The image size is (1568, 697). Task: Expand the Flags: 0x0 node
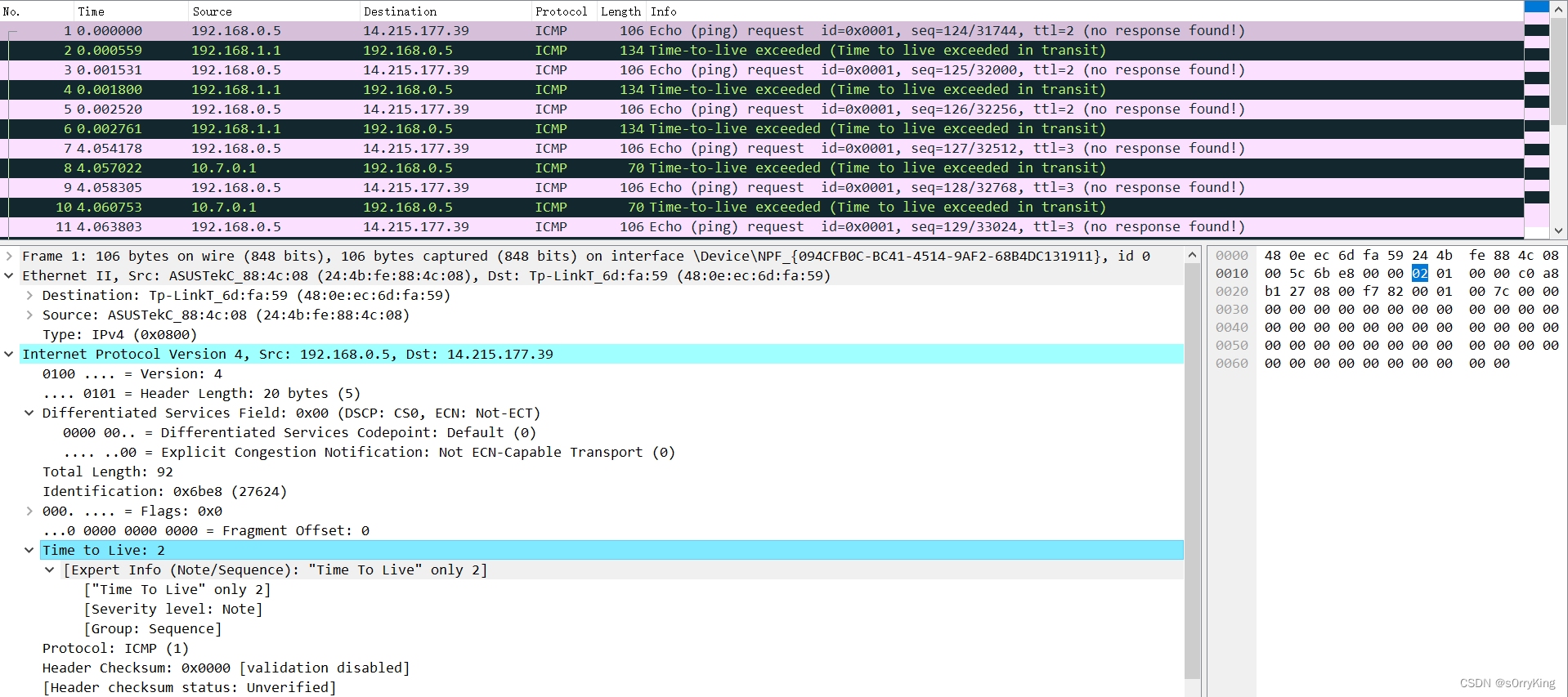[29, 511]
